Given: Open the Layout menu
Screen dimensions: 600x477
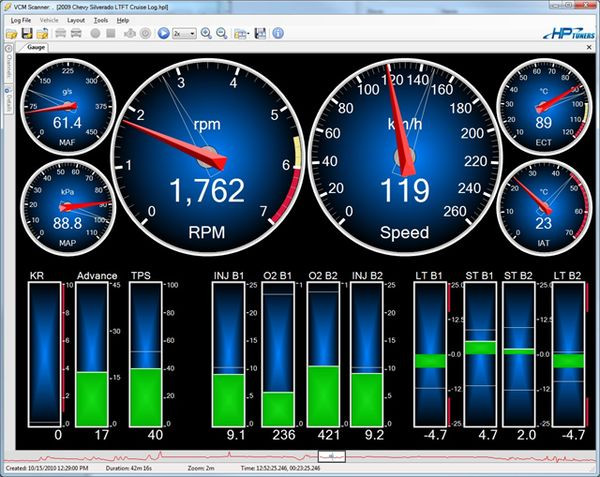Looking at the screenshot, I should pyautogui.click(x=76, y=19).
